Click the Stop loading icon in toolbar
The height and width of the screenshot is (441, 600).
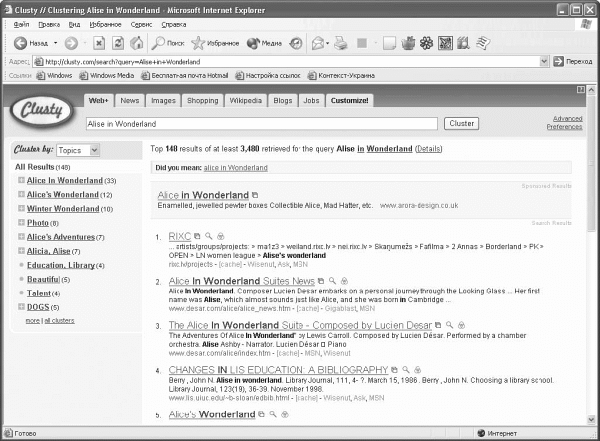coord(99,43)
